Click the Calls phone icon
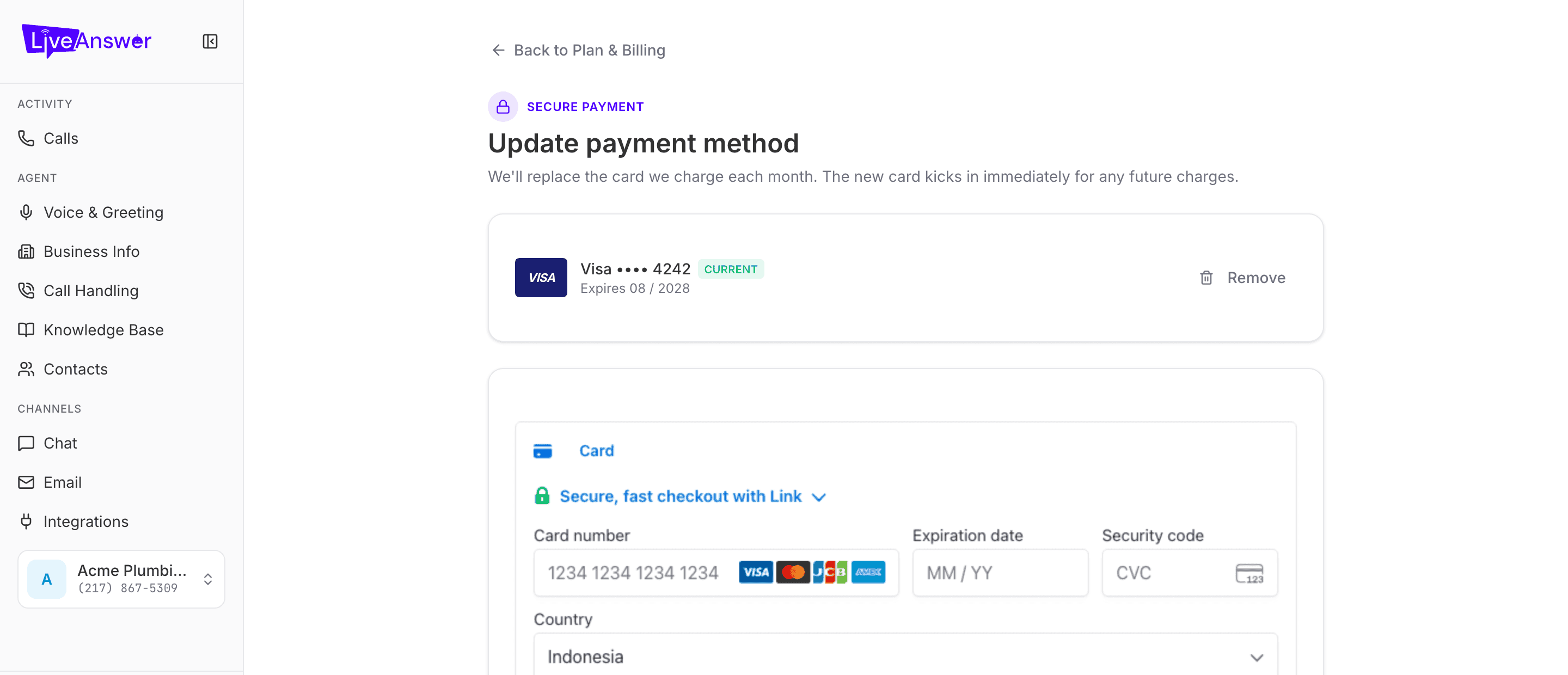Viewport: 1568px width, 675px height. point(26,138)
